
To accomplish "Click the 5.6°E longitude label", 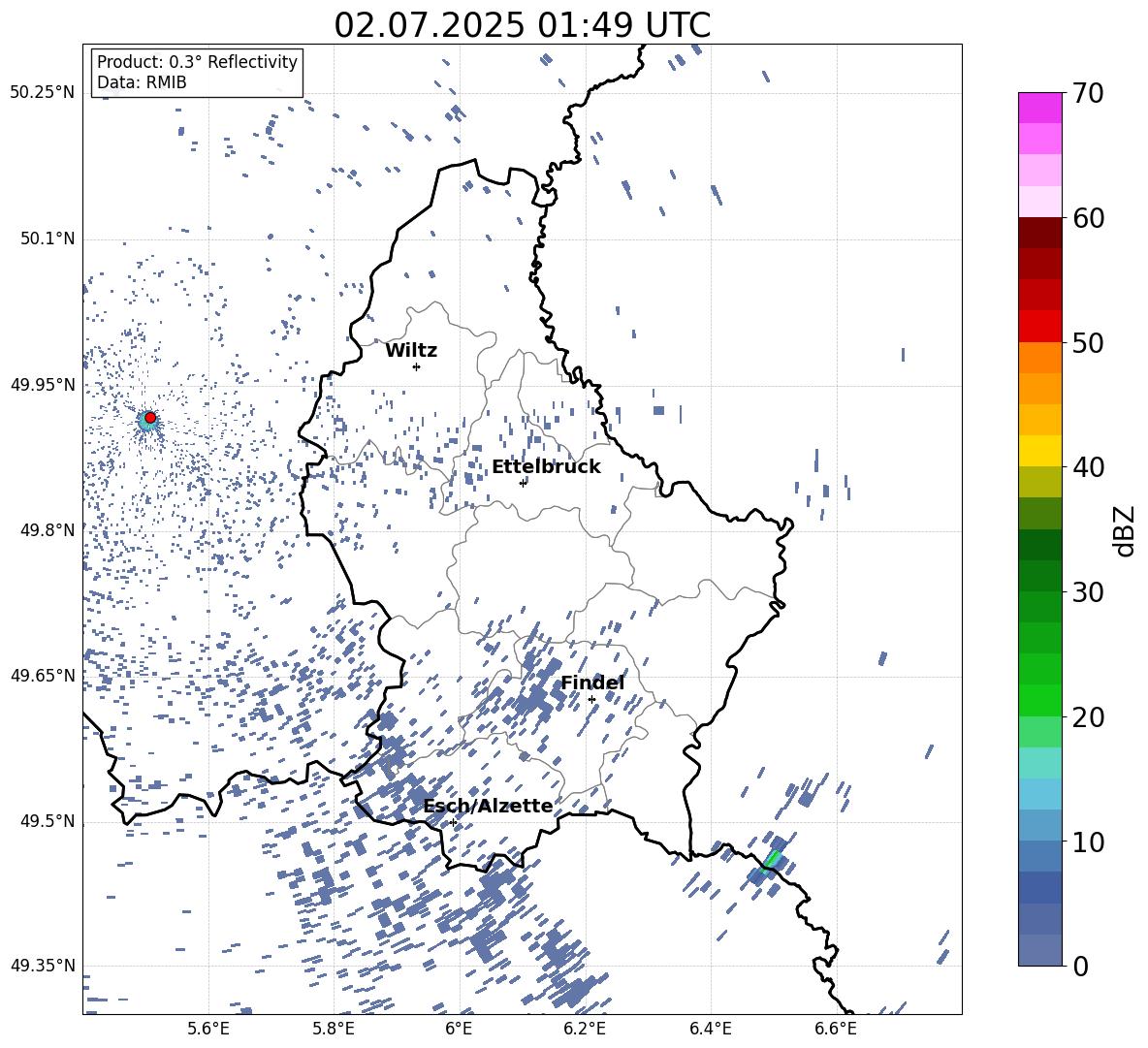I will coord(208,1029).
